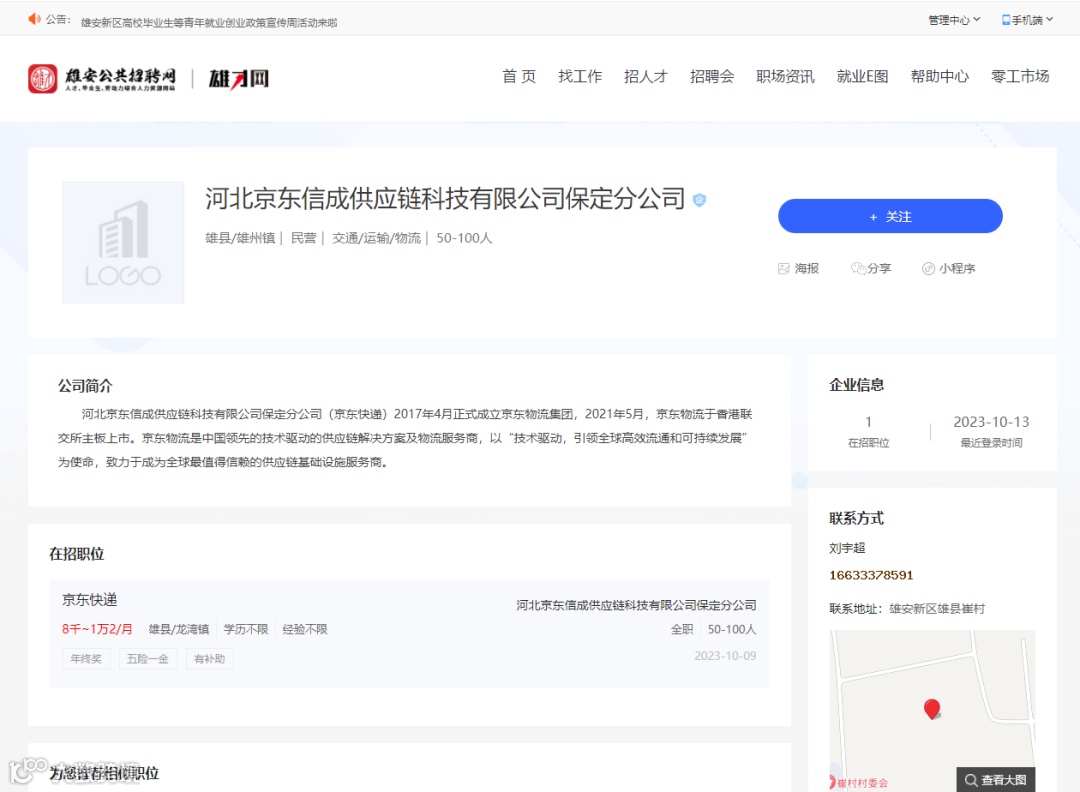Screen dimensions: 1080x792
Task: Click the 2023-10-13 last login date
Action: 991,422
